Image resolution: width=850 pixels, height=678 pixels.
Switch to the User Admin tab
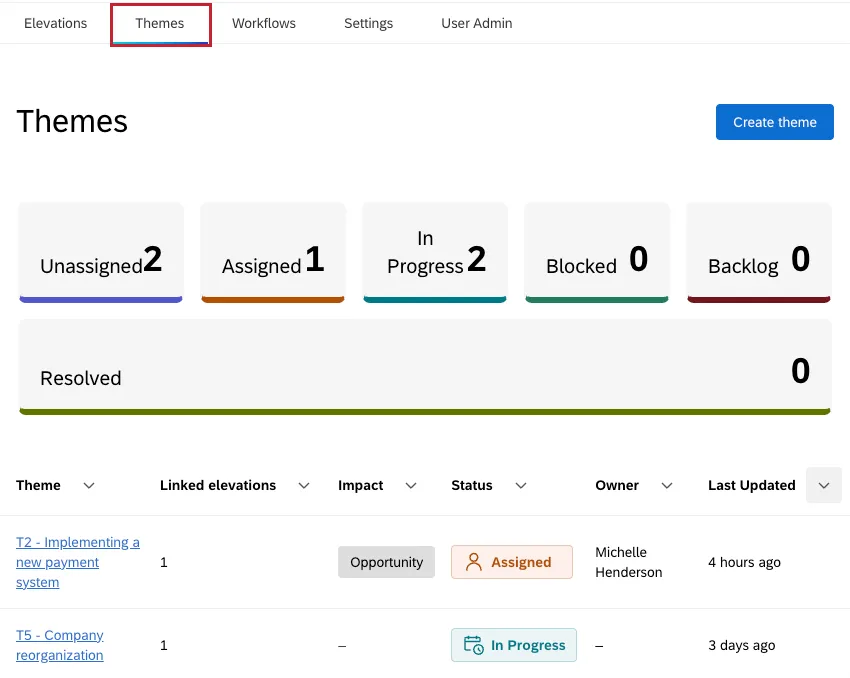476,23
